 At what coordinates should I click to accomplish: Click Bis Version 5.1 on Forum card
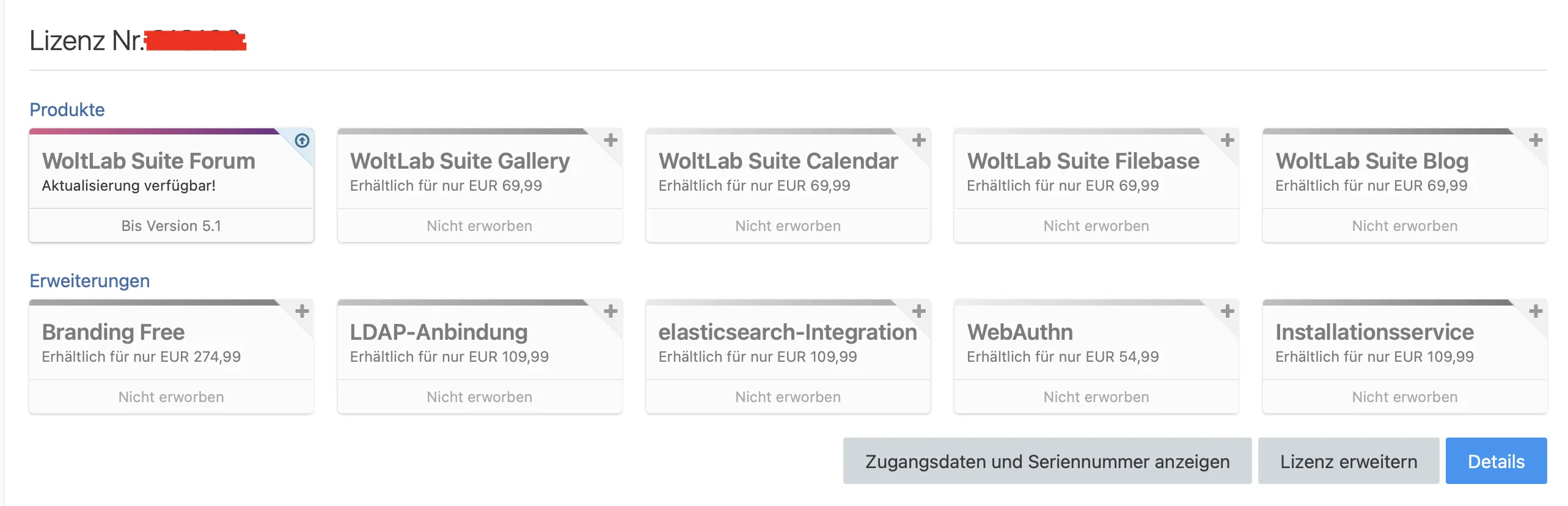tap(171, 226)
